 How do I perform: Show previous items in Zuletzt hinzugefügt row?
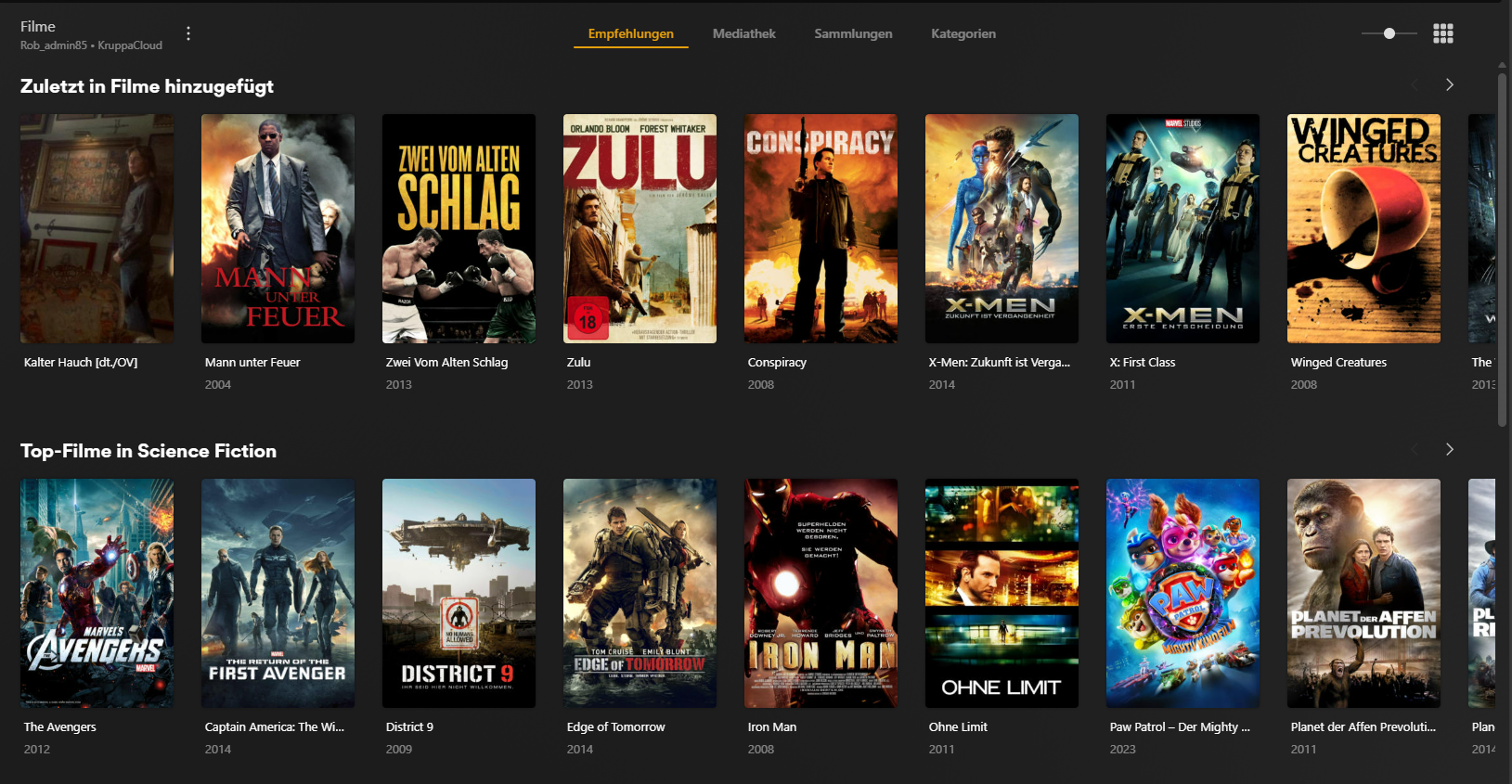(x=1415, y=84)
